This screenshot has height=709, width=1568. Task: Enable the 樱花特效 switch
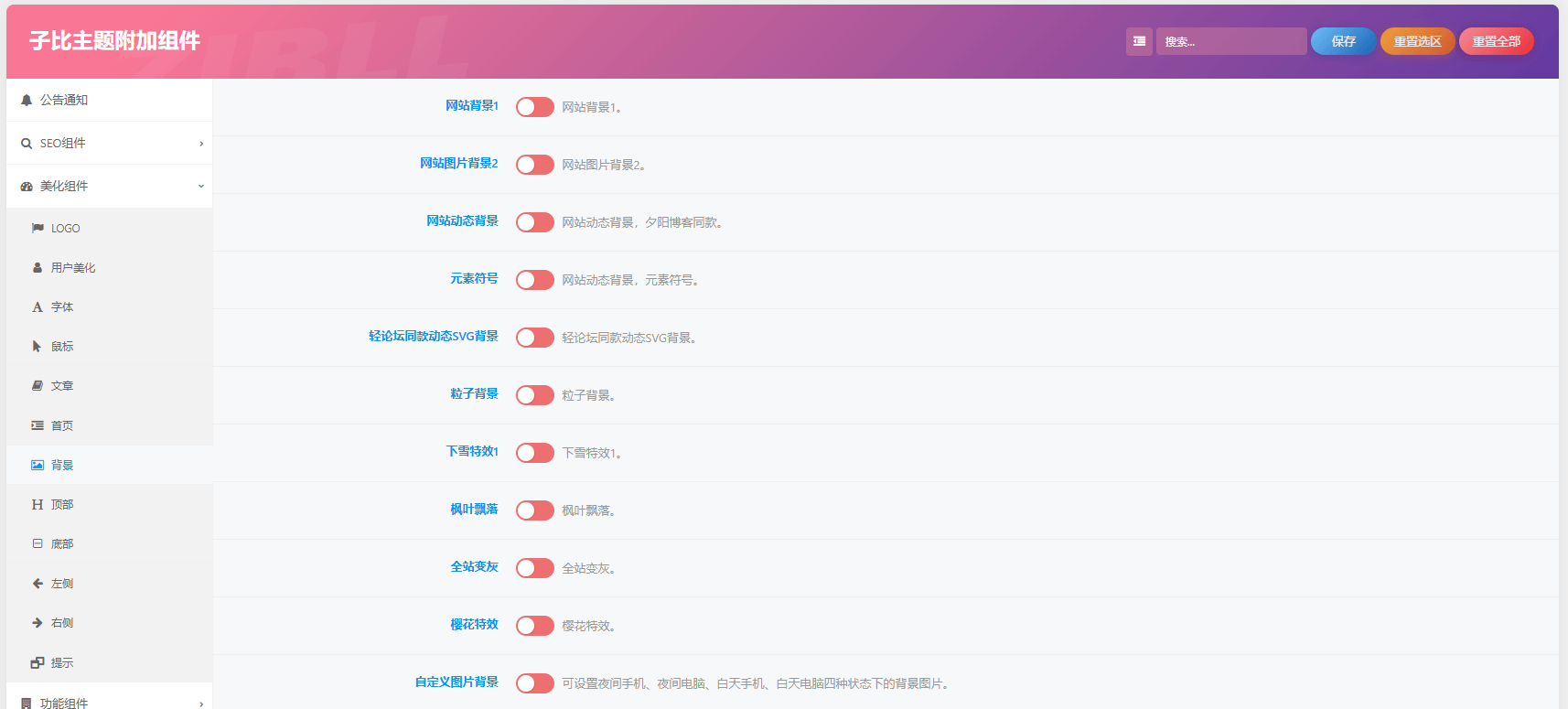(535, 626)
